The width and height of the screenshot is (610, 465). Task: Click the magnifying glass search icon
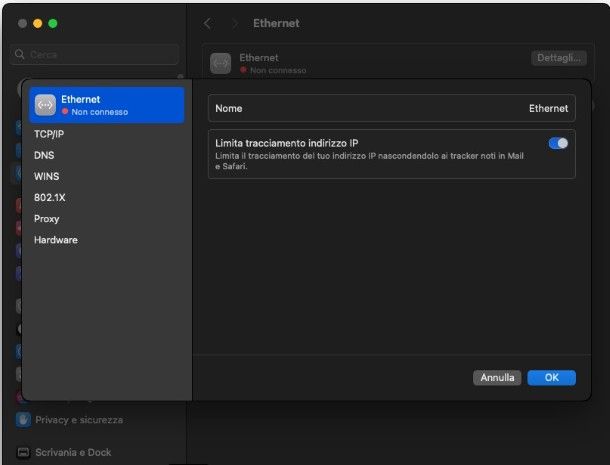point(21,54)
